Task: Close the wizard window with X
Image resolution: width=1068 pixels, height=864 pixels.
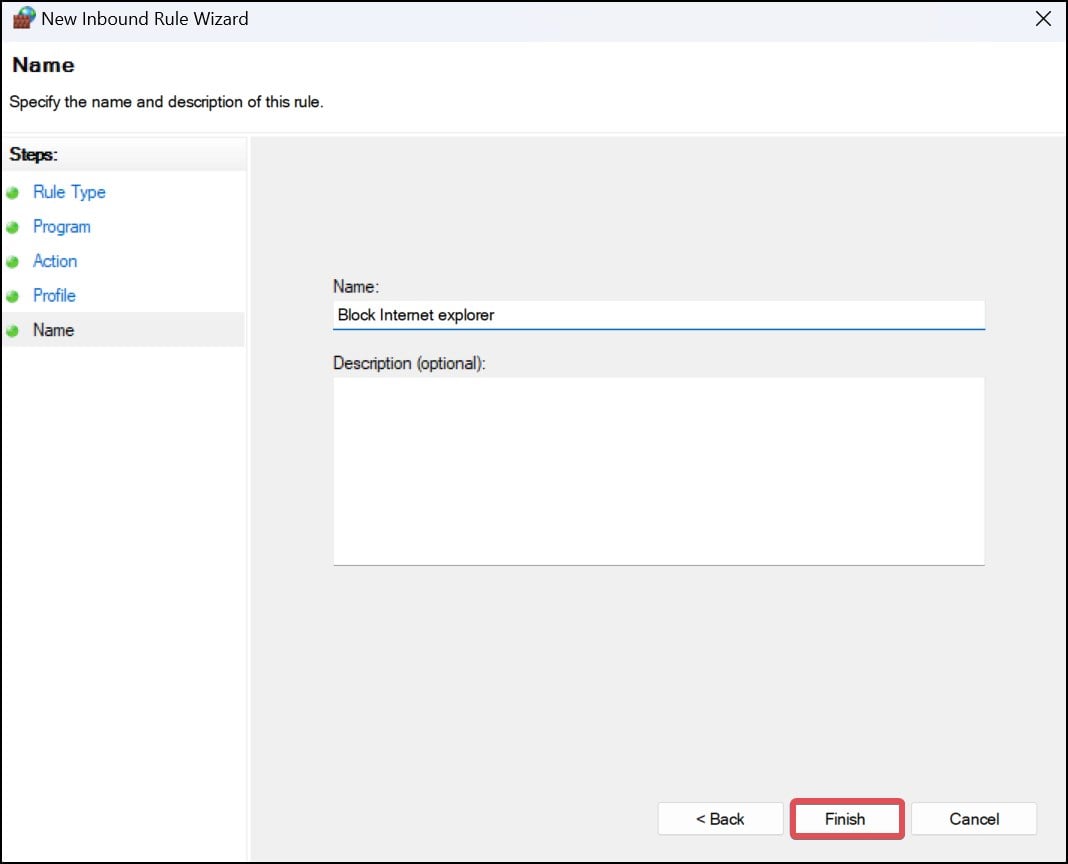Action: 1043,19
